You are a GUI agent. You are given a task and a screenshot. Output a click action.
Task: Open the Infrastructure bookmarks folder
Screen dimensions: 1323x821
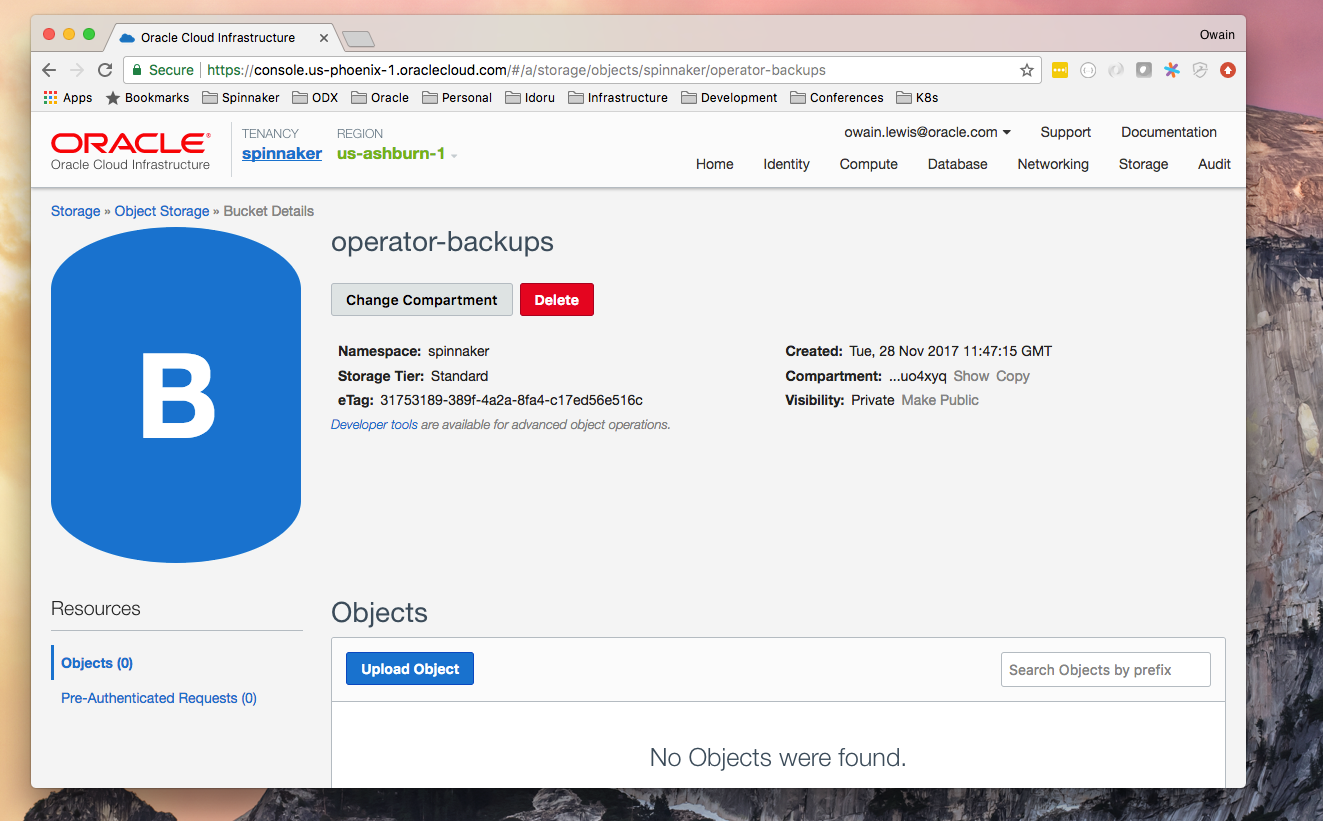[x=618, y=98]
